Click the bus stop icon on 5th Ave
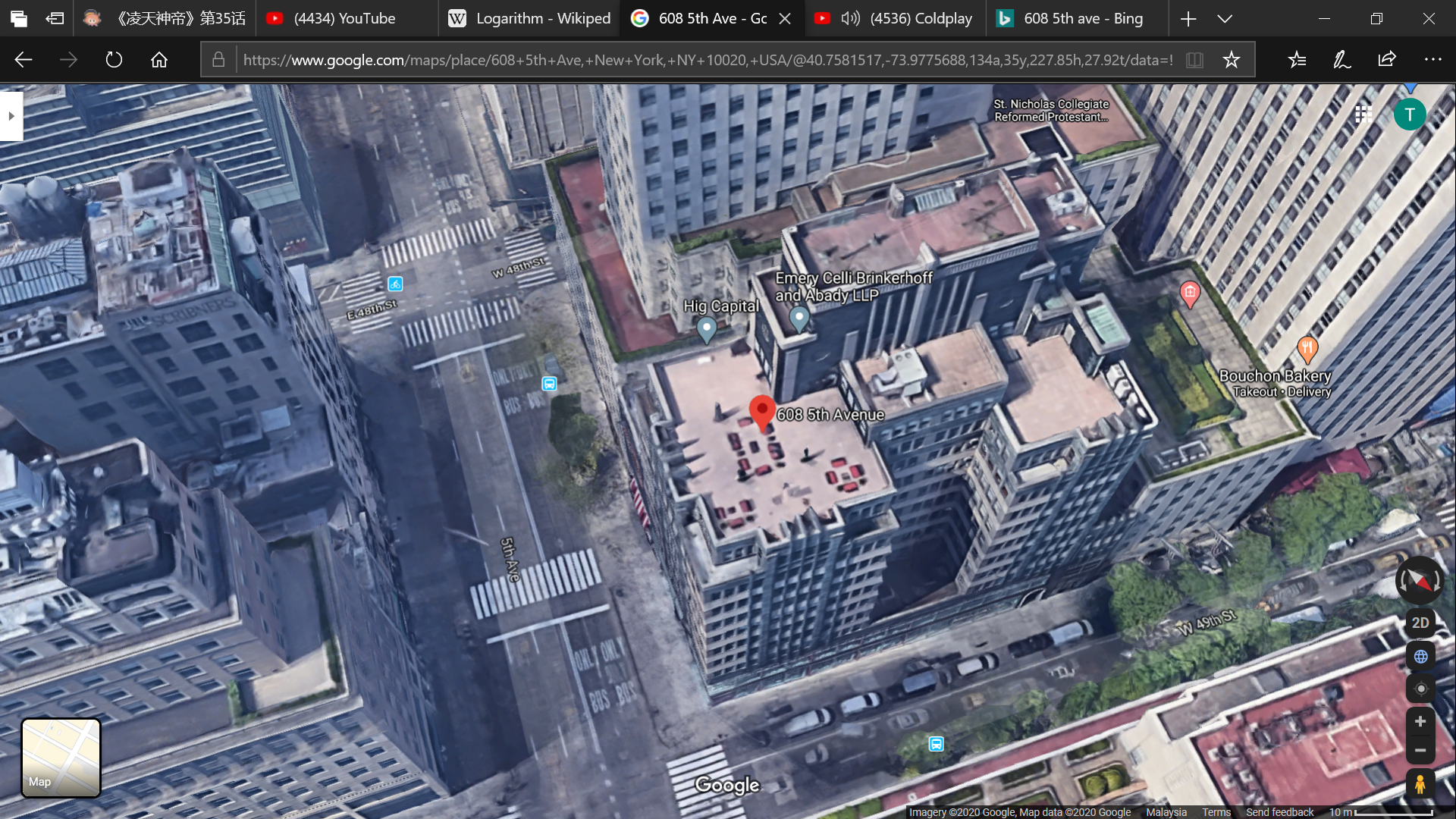 (549, 384)
